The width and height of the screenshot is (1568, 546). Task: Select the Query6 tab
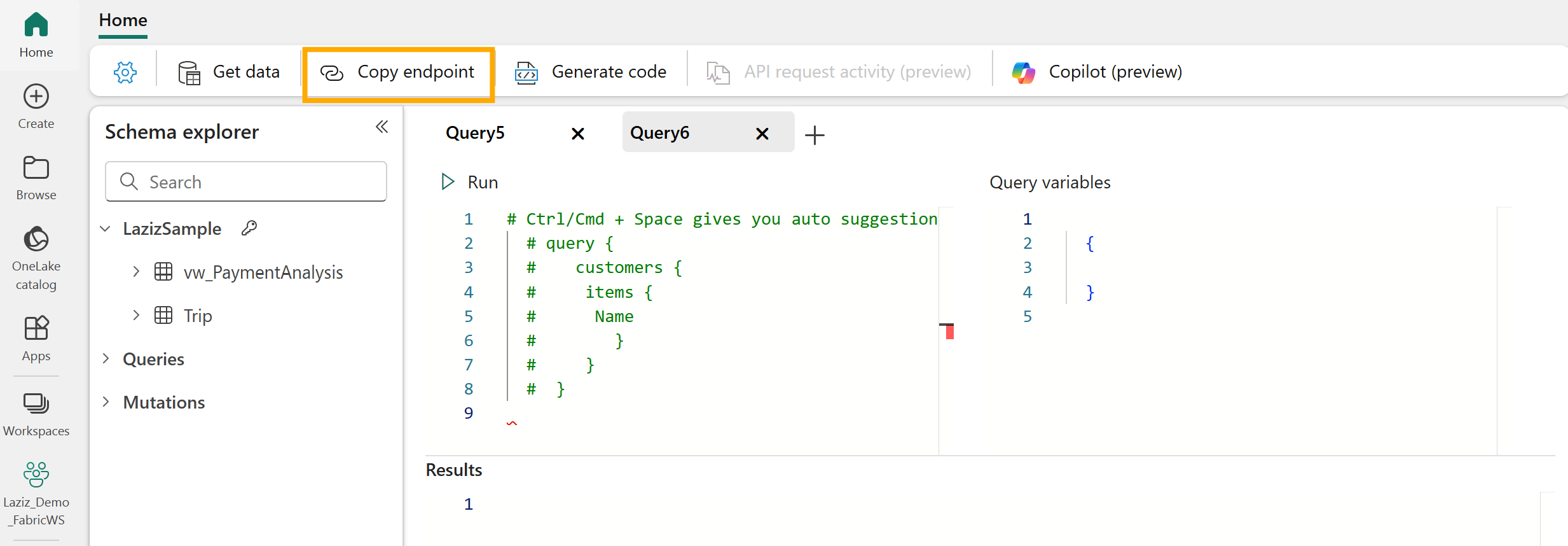pyautogui.click(x=659, y=133)
